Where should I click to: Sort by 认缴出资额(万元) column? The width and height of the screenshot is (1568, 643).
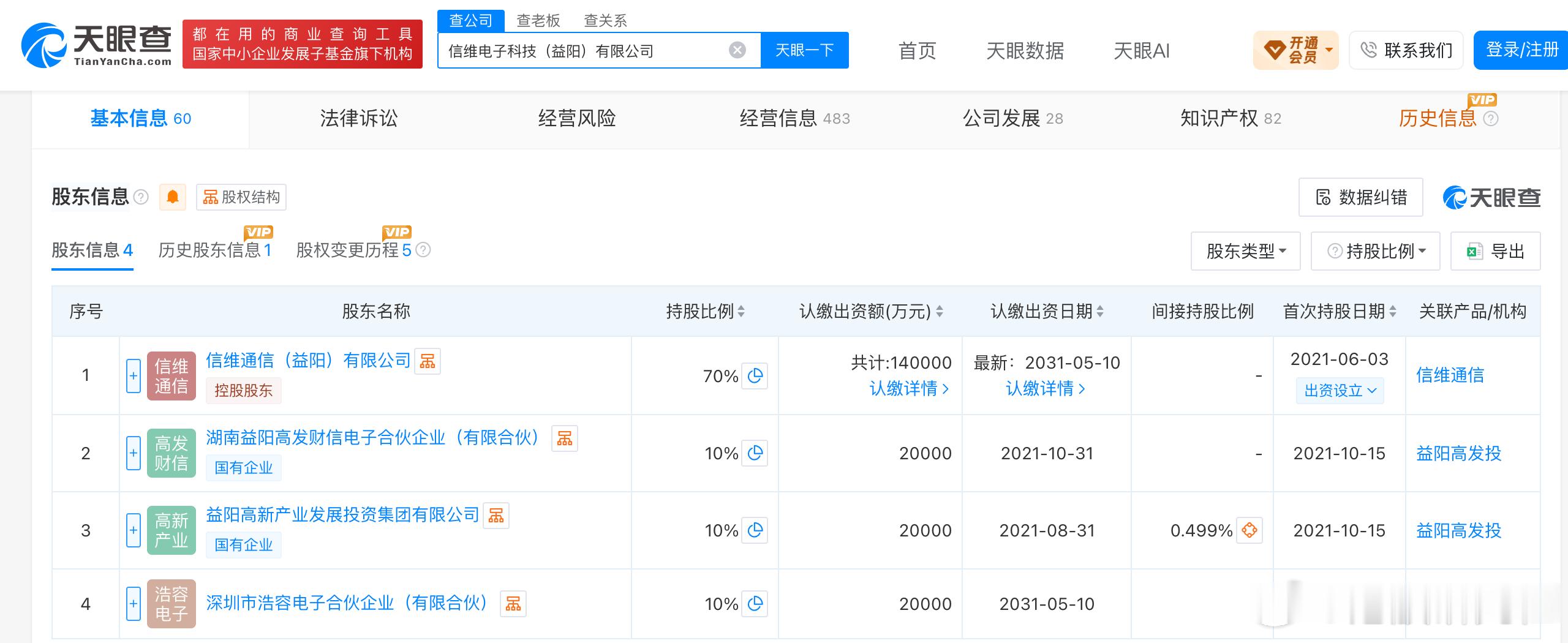pyautogui.click(x=940, y=312)
